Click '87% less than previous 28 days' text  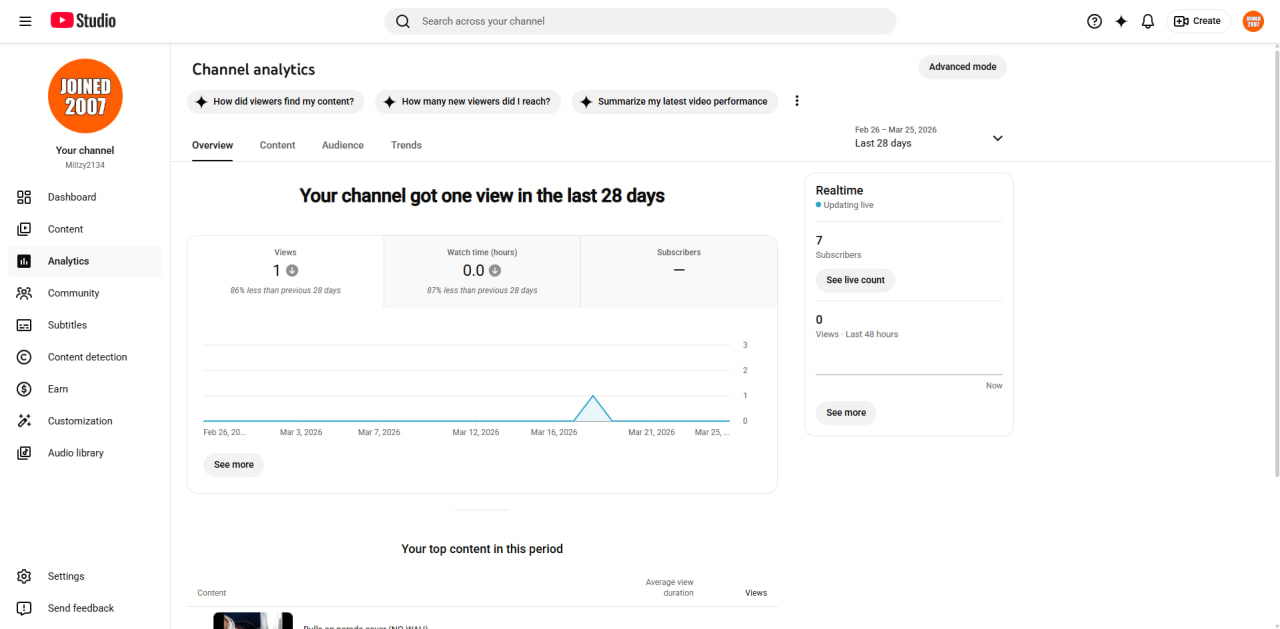[x=482, y=290]
